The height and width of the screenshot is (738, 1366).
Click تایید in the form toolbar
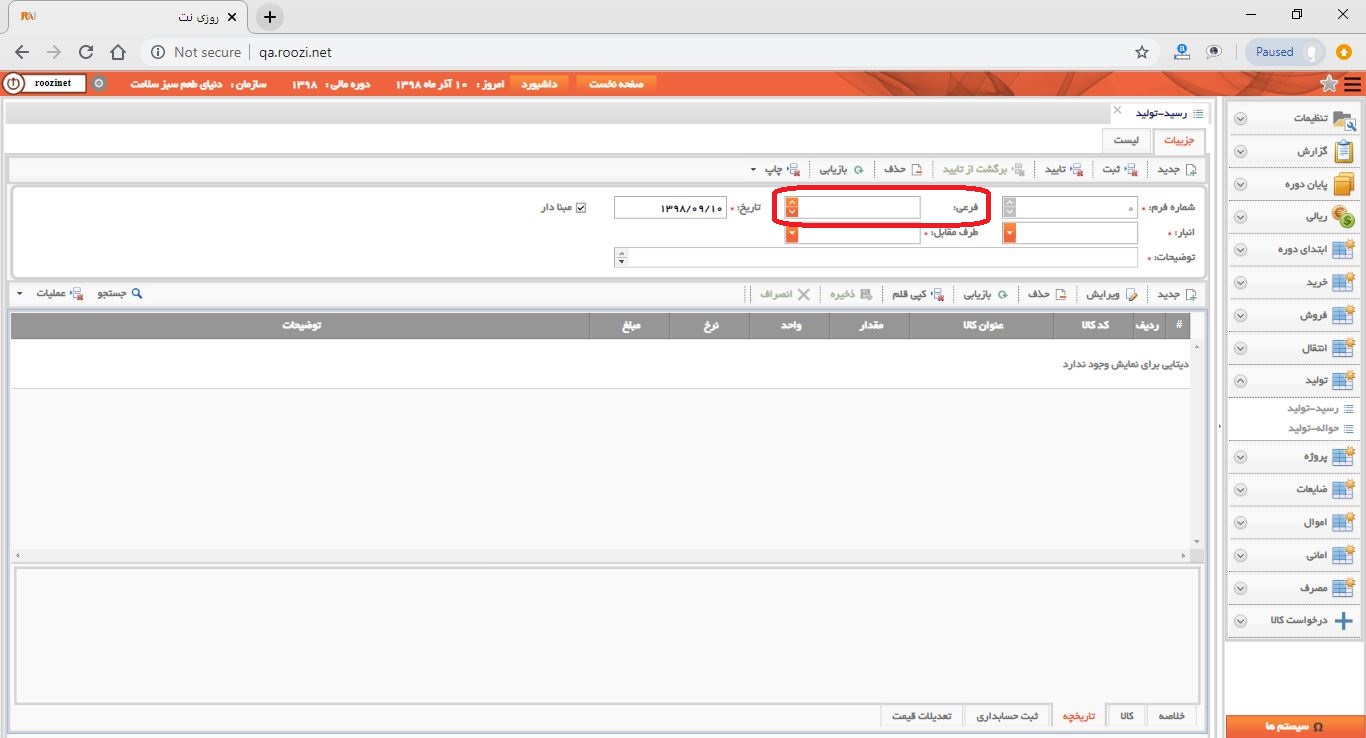[x=1064, y=169]
